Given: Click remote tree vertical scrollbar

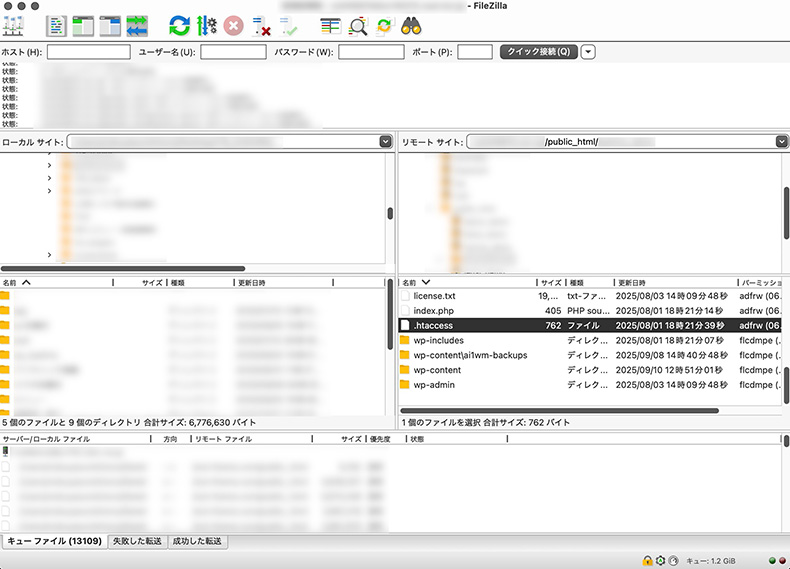Looking at the screenshot, I should point(786,213).
